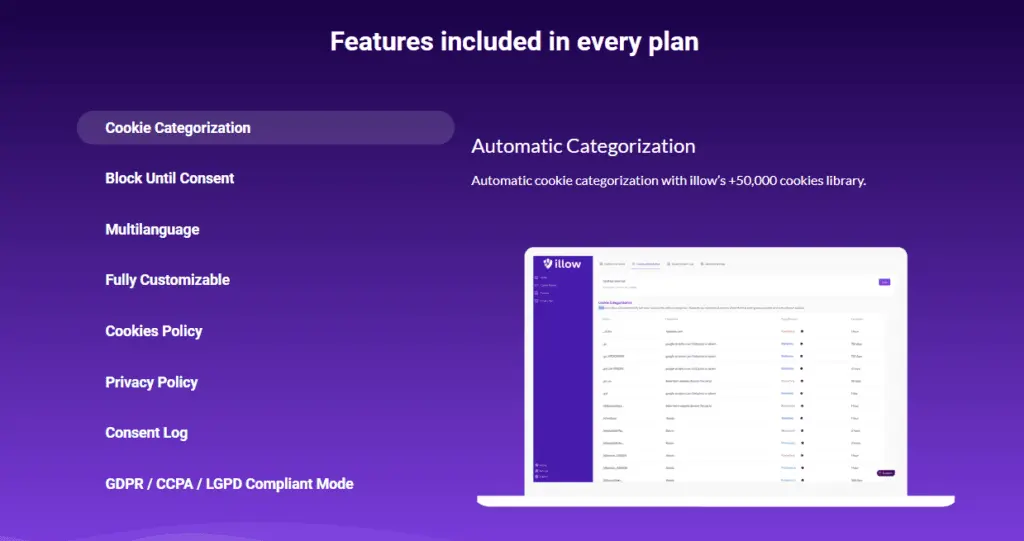Click the illow logo in the preview

tap(562, 264)
